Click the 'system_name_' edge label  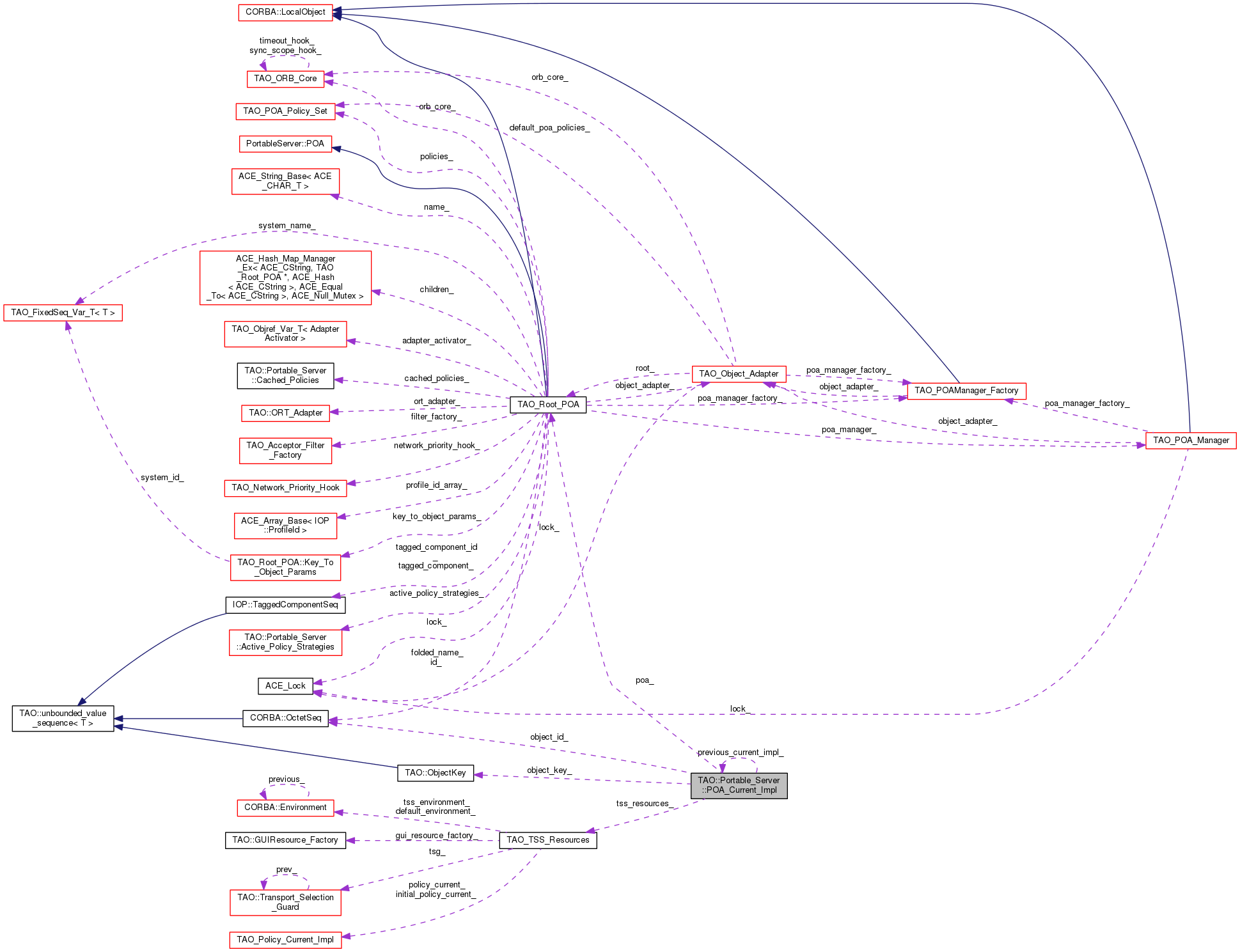(x=286, y=226)
